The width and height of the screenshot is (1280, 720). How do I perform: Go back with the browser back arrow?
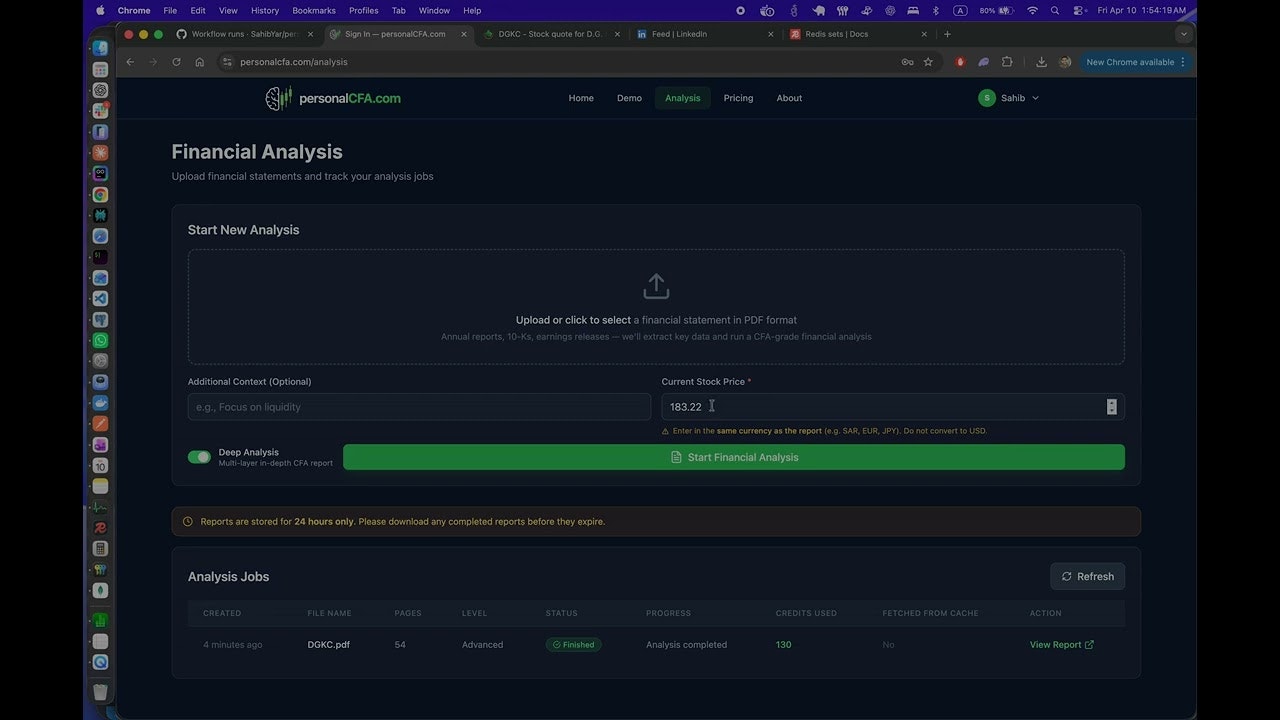[x=130, y=62]
